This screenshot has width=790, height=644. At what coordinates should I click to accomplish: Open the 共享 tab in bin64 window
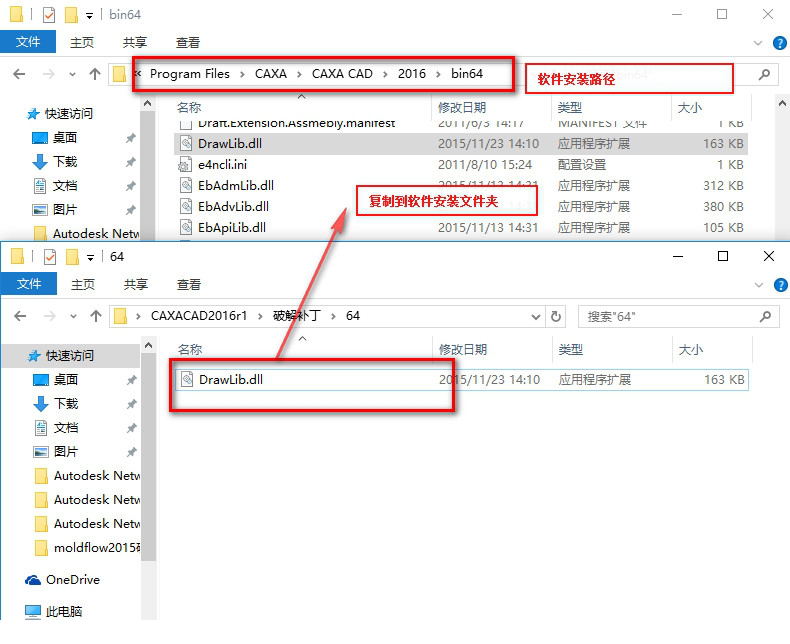pyautogui.click(x=135, y=42)
